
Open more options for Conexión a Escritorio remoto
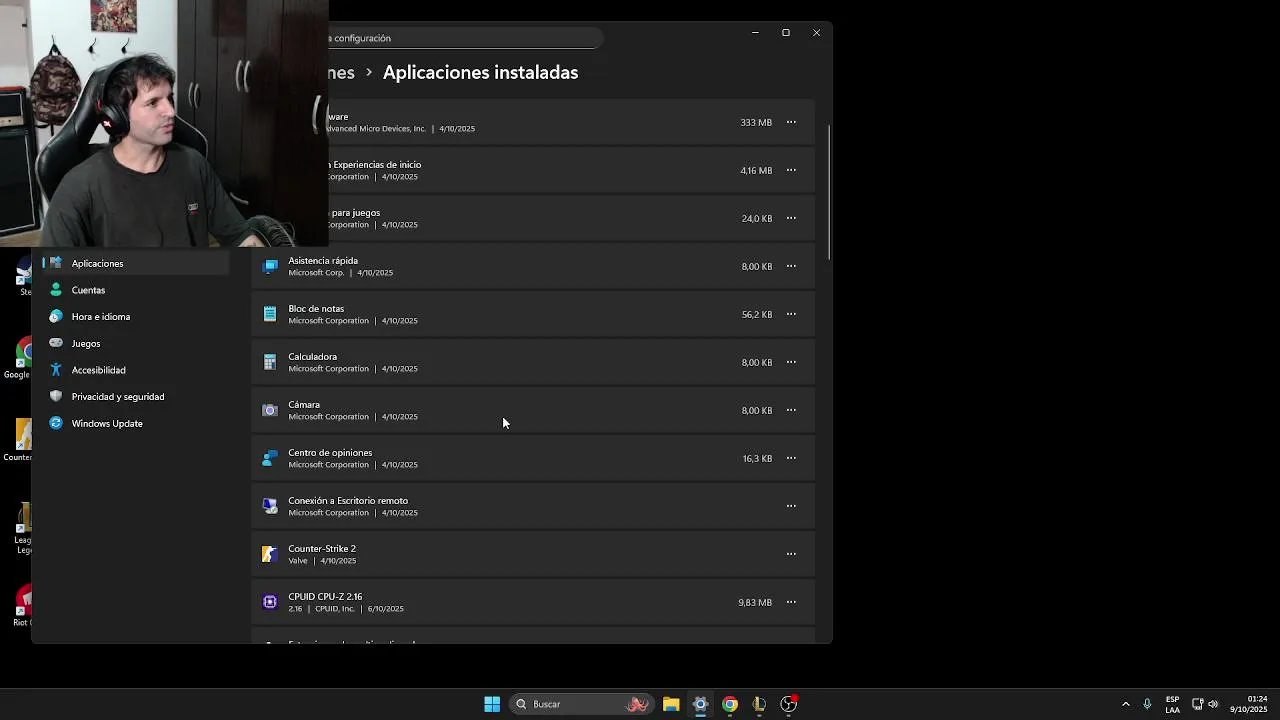791,506
